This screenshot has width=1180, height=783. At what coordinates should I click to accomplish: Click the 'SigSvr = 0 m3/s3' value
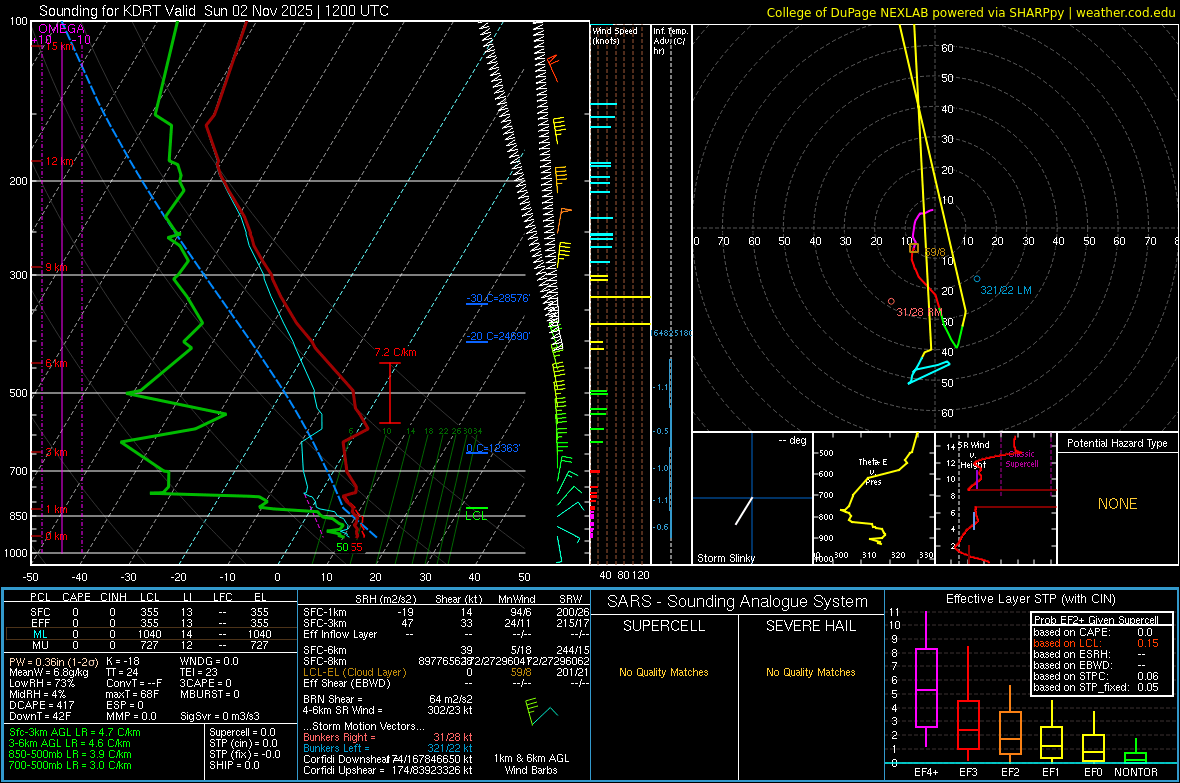click(x=220, y=716)
